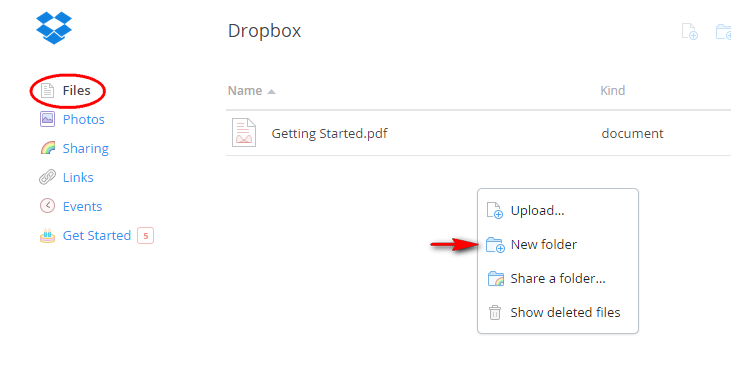Open the Links page
The height and width of the screenshot is (384, 731).
78,178
